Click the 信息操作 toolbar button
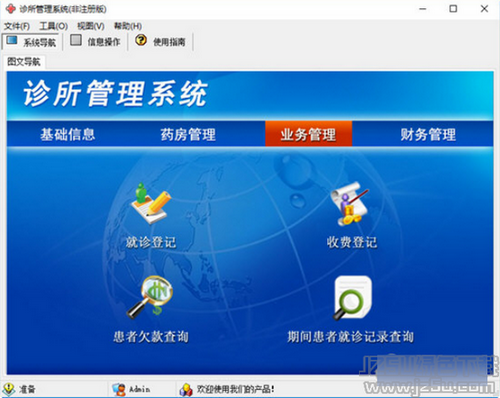The height and width of the screenshot is (398, 500). 95,42
